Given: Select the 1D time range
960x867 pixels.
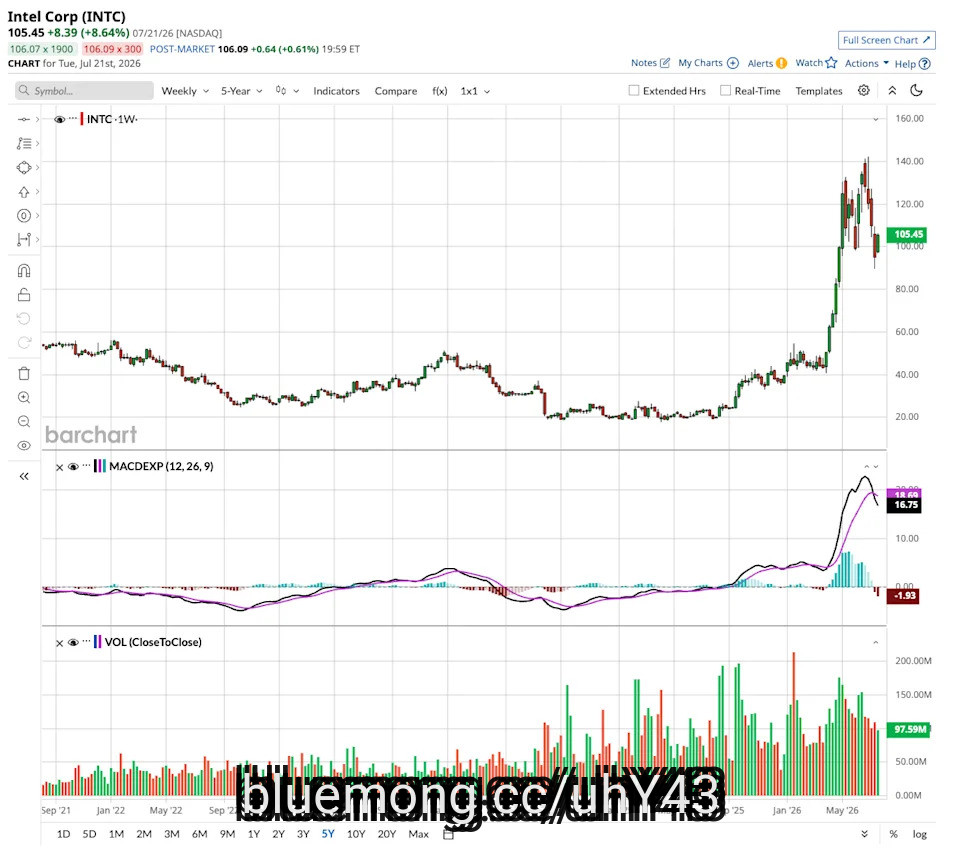Looking at the screenshot, I should point(63,834).
